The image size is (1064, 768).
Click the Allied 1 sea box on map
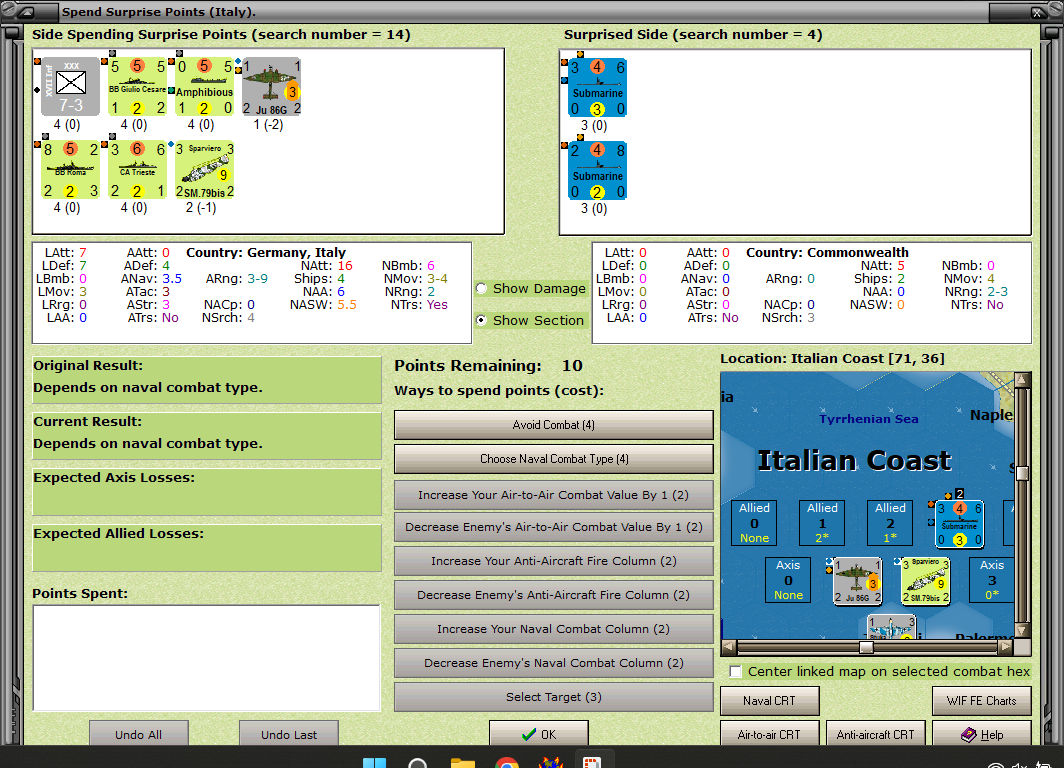(822, 523)
